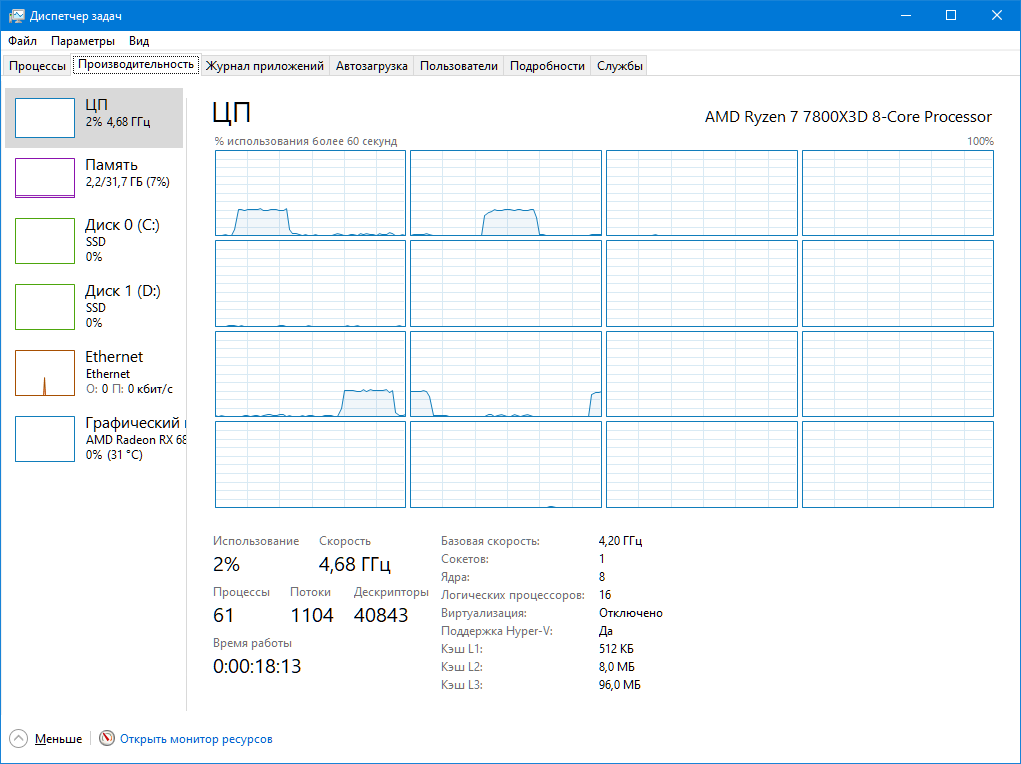Click the Поддержка Hyper-V value Да
Viewport: 1021px width, 764px height.
(x=606, y=630)
